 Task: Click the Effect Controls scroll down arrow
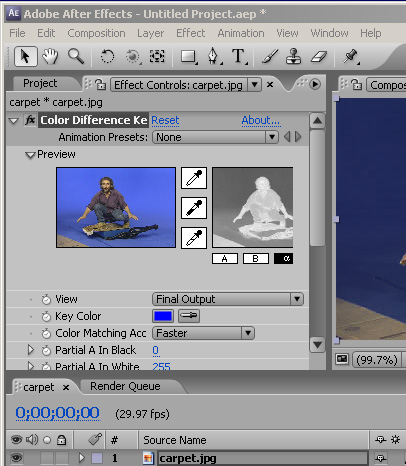pyautogui.click(x=317, y=344)
